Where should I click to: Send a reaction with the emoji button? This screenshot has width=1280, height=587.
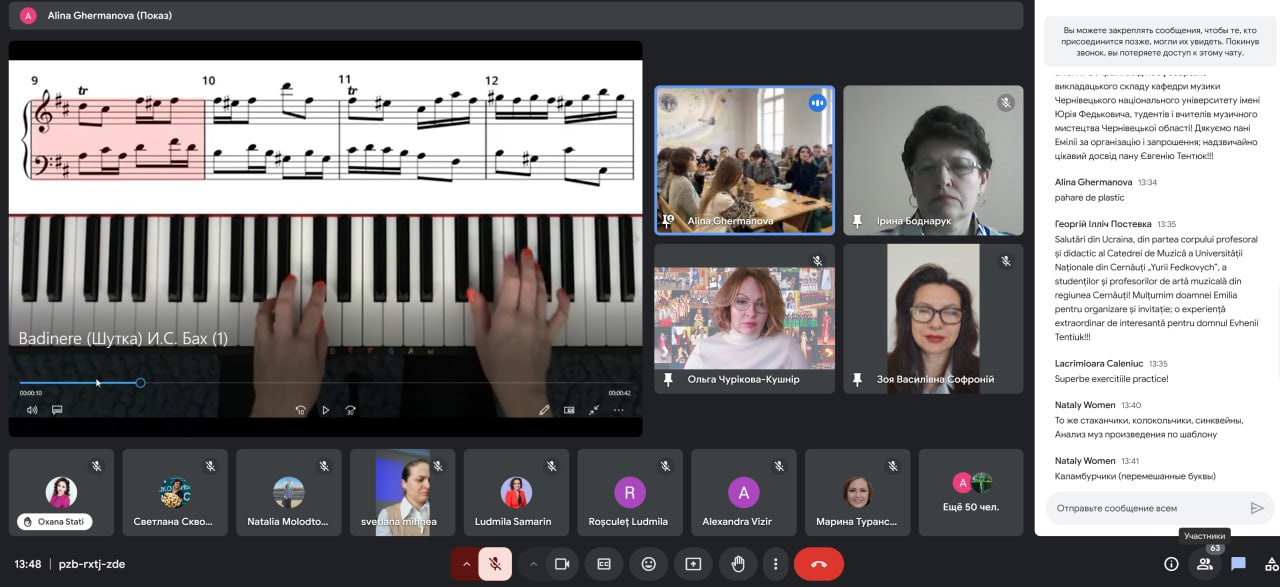(649, 564)
